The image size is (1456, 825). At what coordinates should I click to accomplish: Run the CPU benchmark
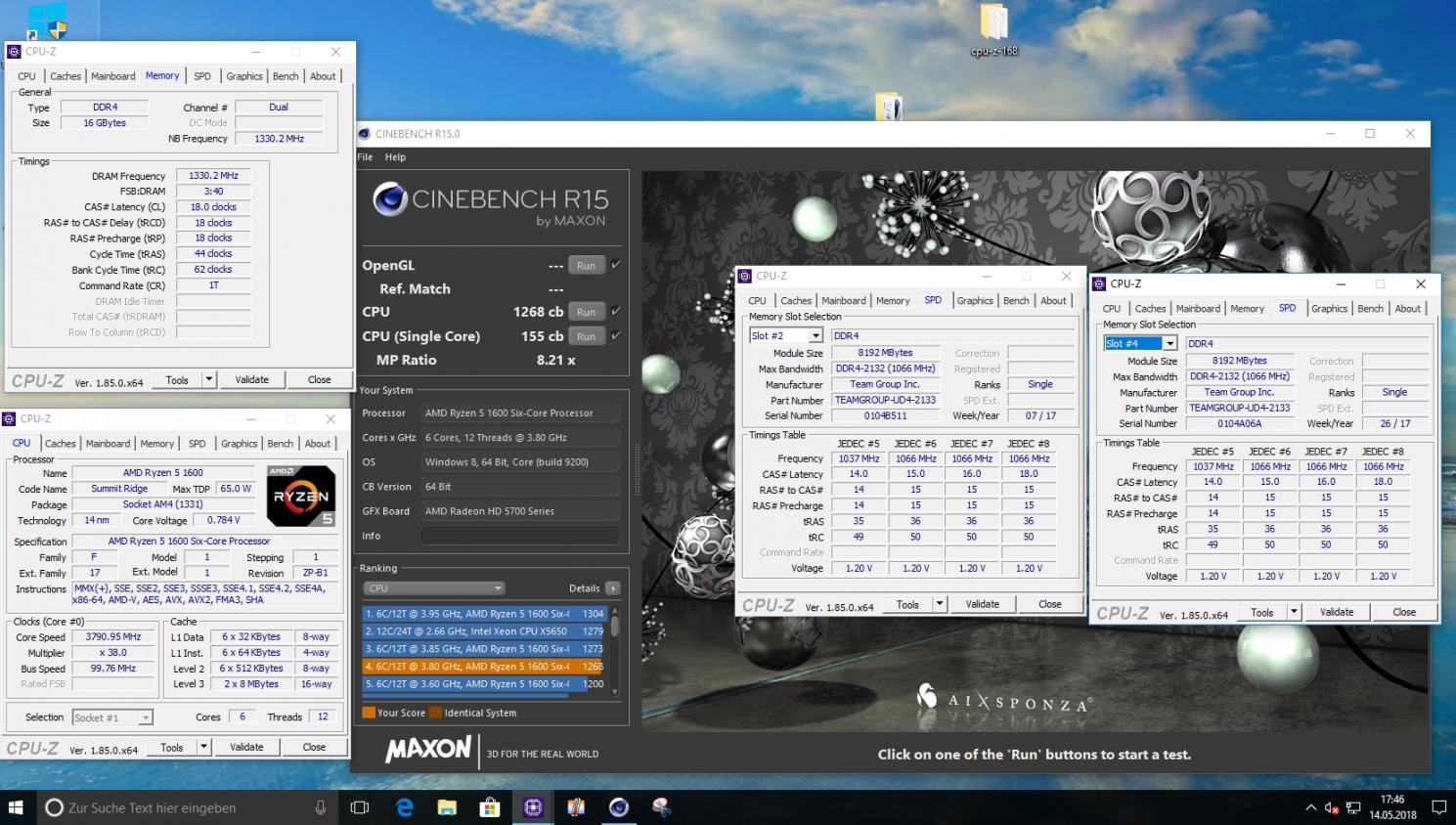586,312
